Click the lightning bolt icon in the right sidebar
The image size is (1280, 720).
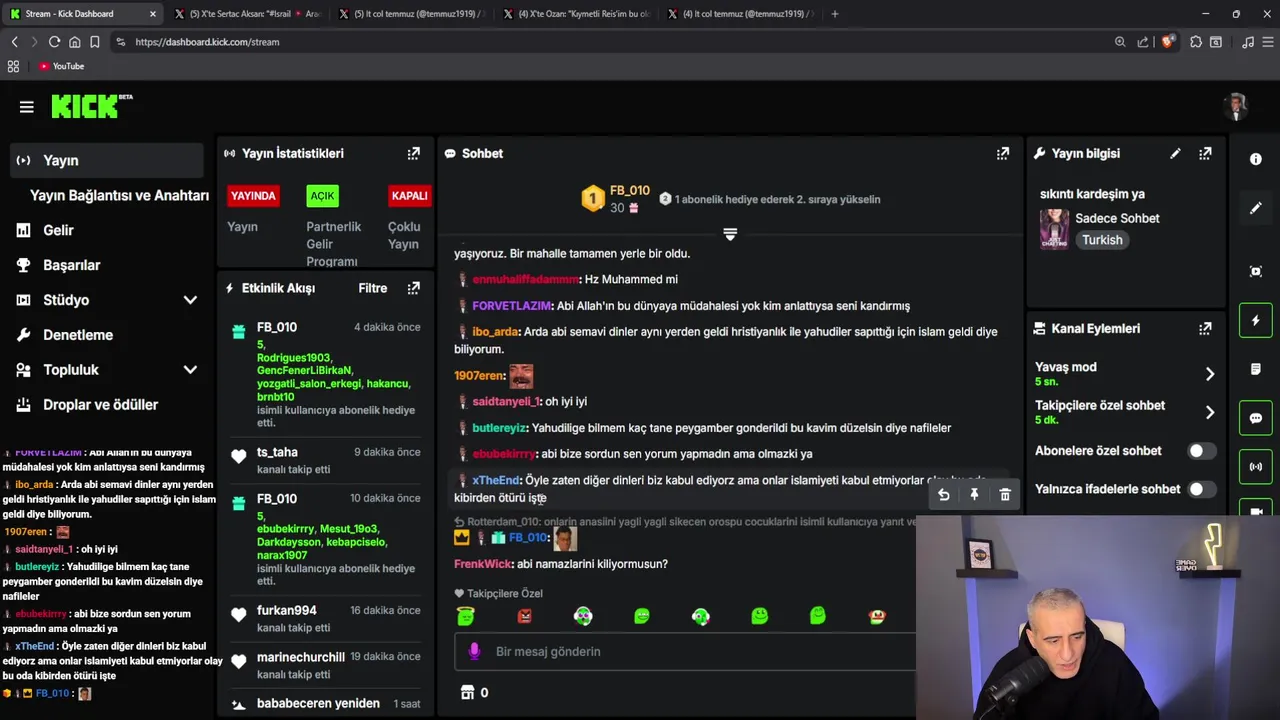pyautogui.click(x=1256, y=320)
